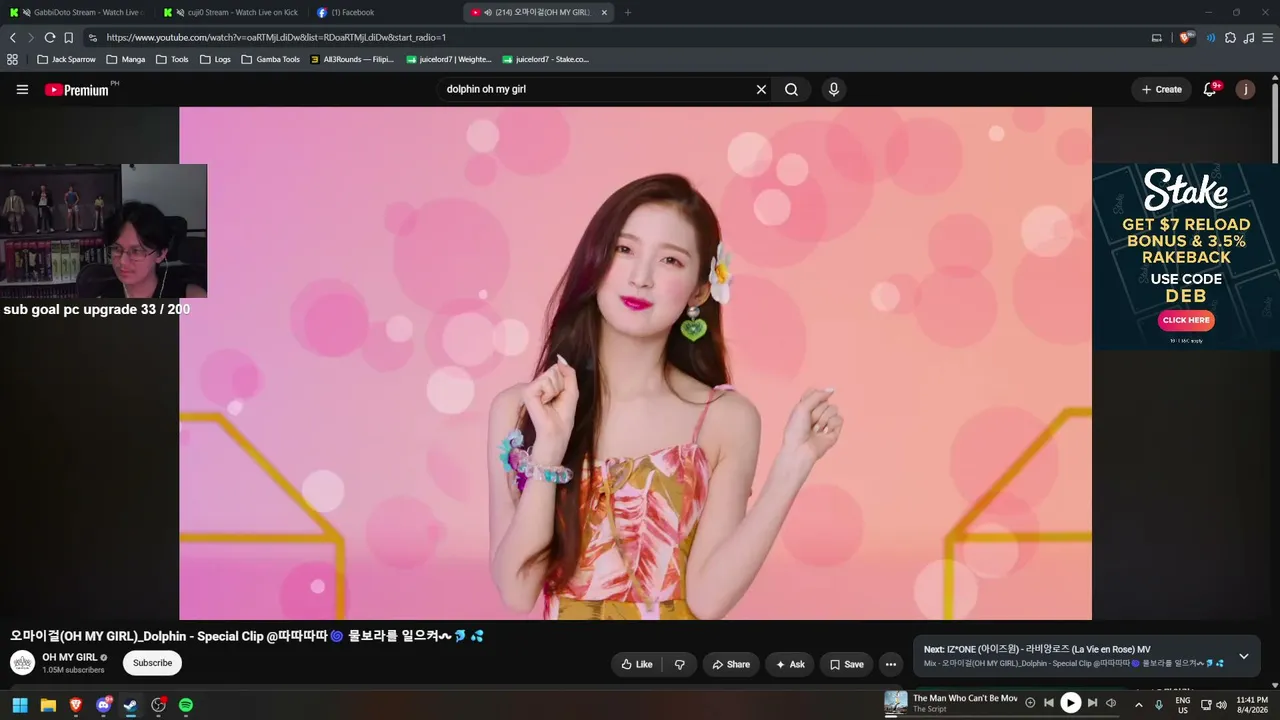The height and width of the screenshot is (720, 1280).
Task: Open File Explorer from the taskbar
Action: (48, 705)
